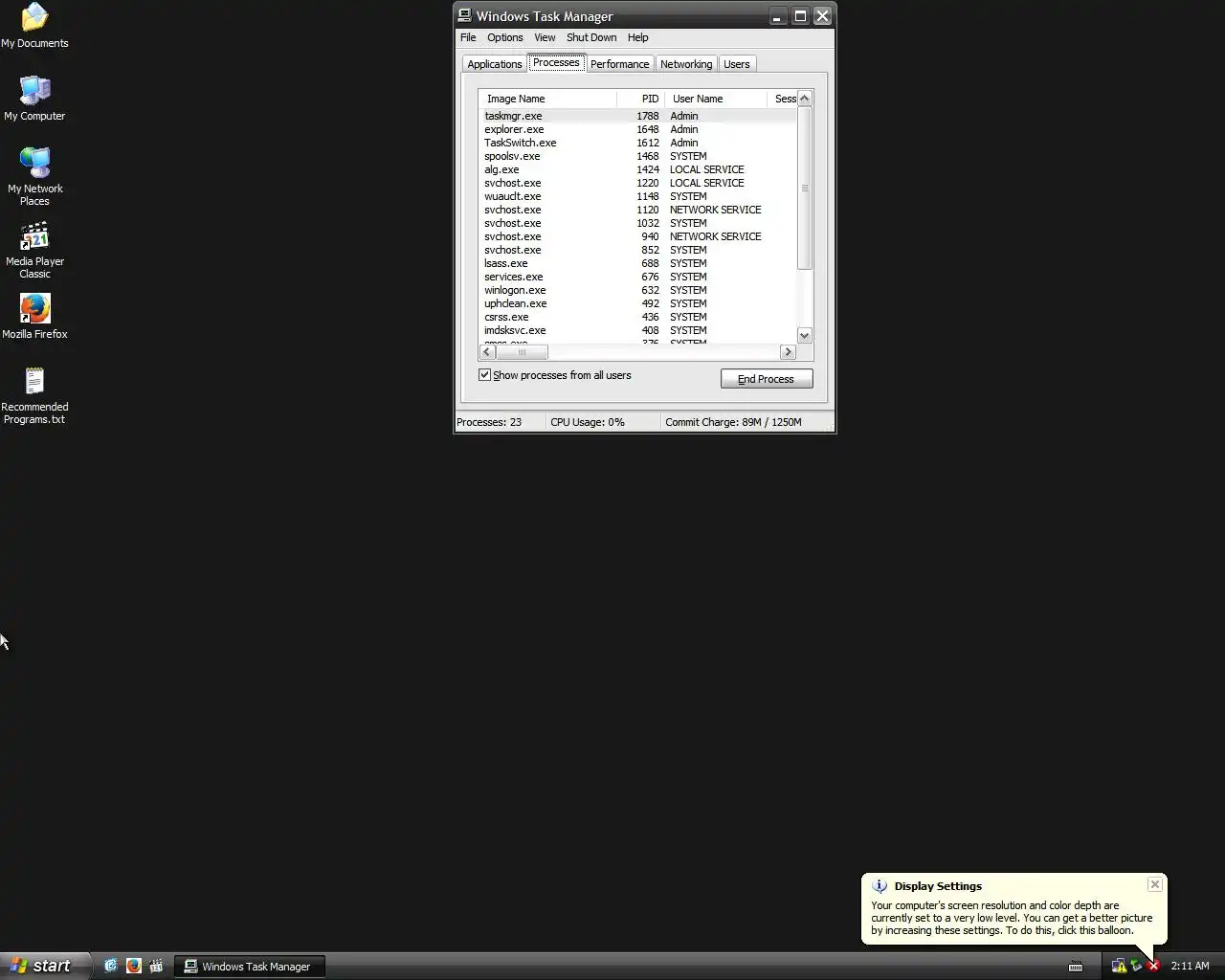Select the explorer.exe process row
Viewport: 1225px width, 980px height.
click(x=637, y=129)
